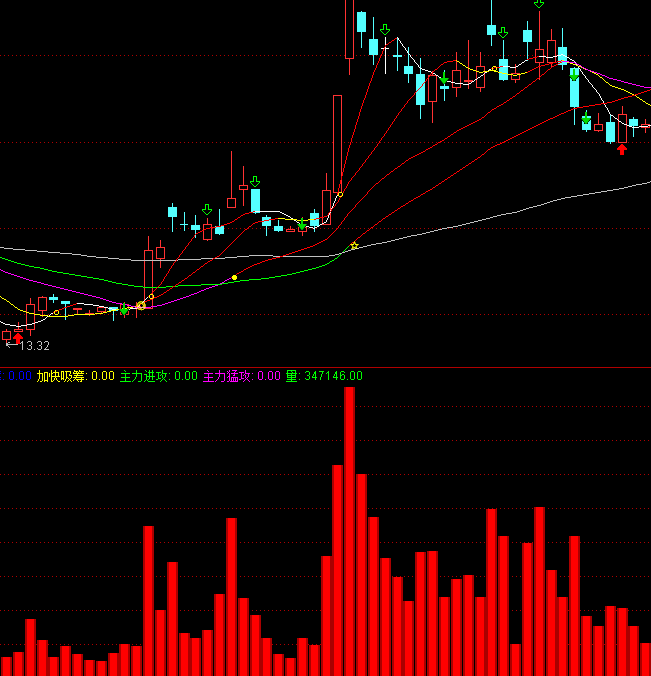This screenshot has width=651, height=676.
Task: Click the 13.32 lowest price label
Action: point(34,346)
